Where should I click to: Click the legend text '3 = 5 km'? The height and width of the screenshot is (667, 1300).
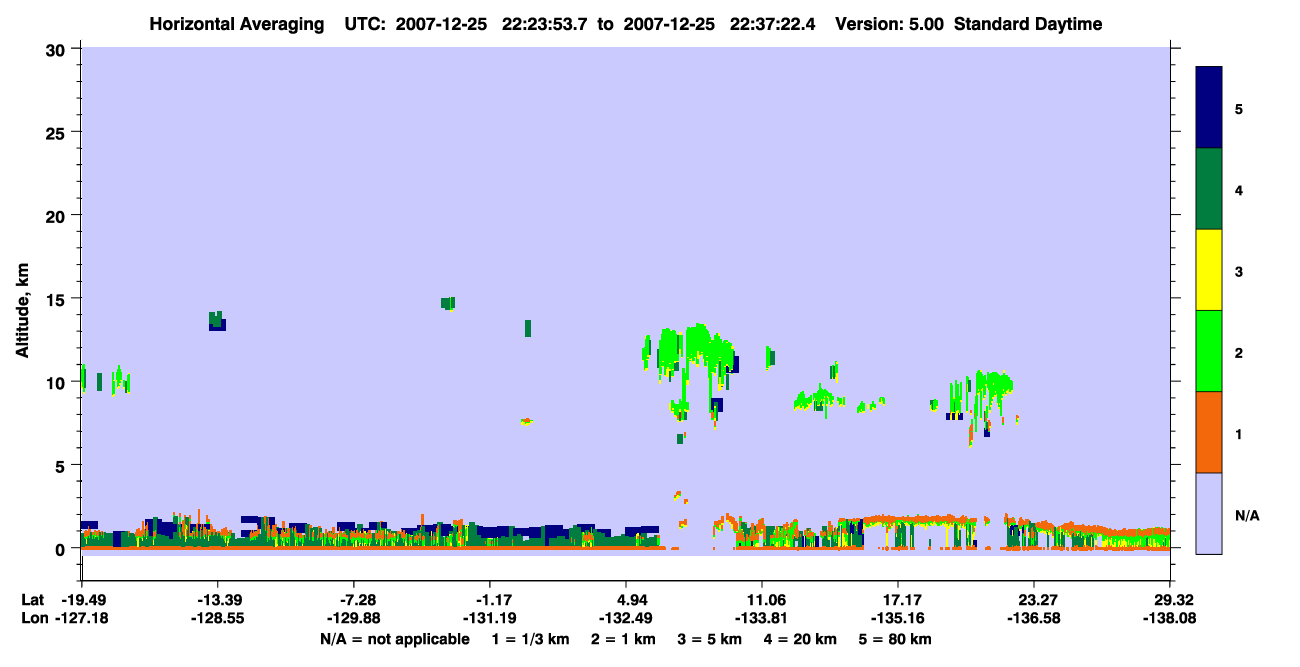coord(710,639)
